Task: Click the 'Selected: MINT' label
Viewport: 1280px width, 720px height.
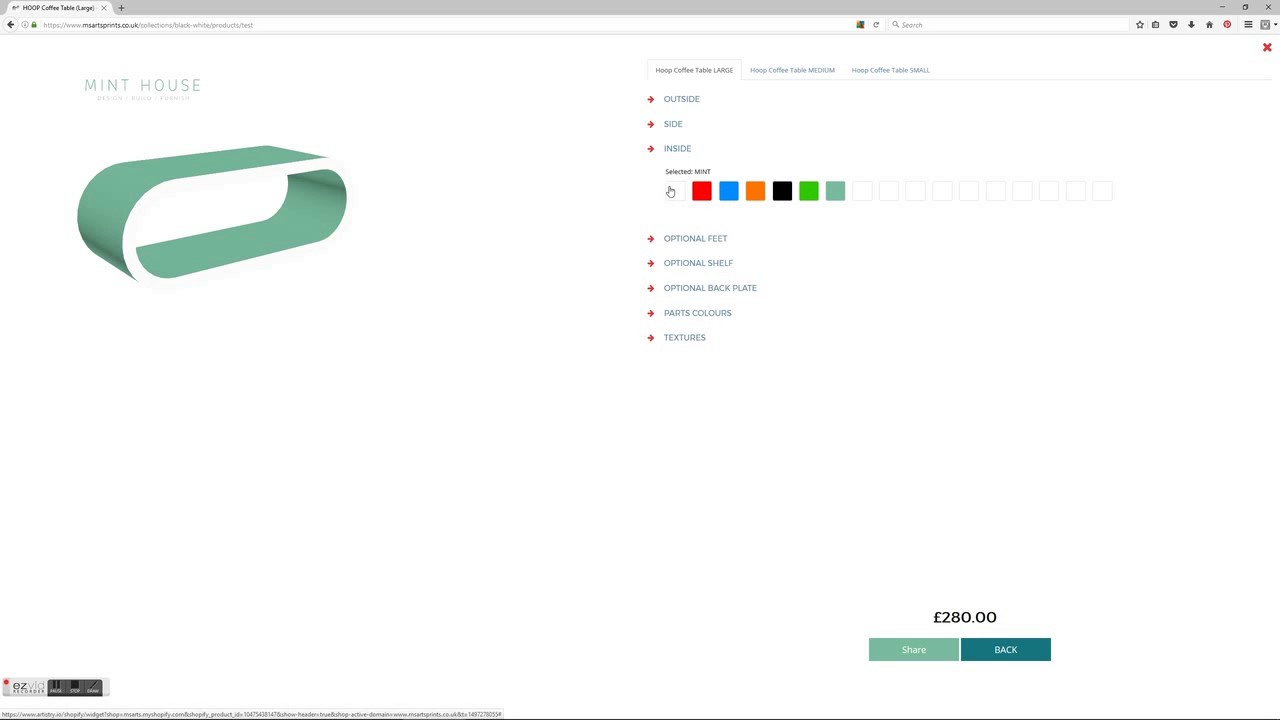Action: pyautogui.click(x=688, y=172)
